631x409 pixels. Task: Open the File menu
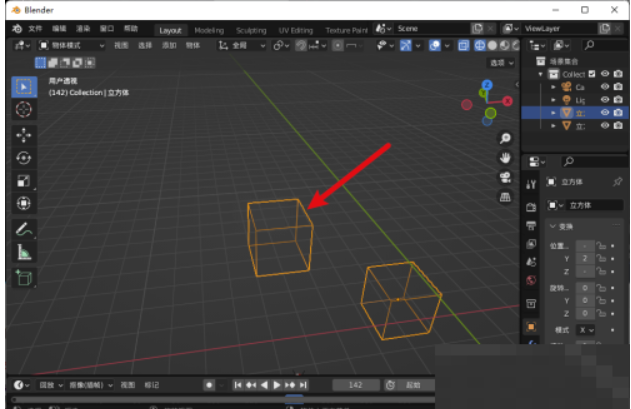tap(35, 29)
